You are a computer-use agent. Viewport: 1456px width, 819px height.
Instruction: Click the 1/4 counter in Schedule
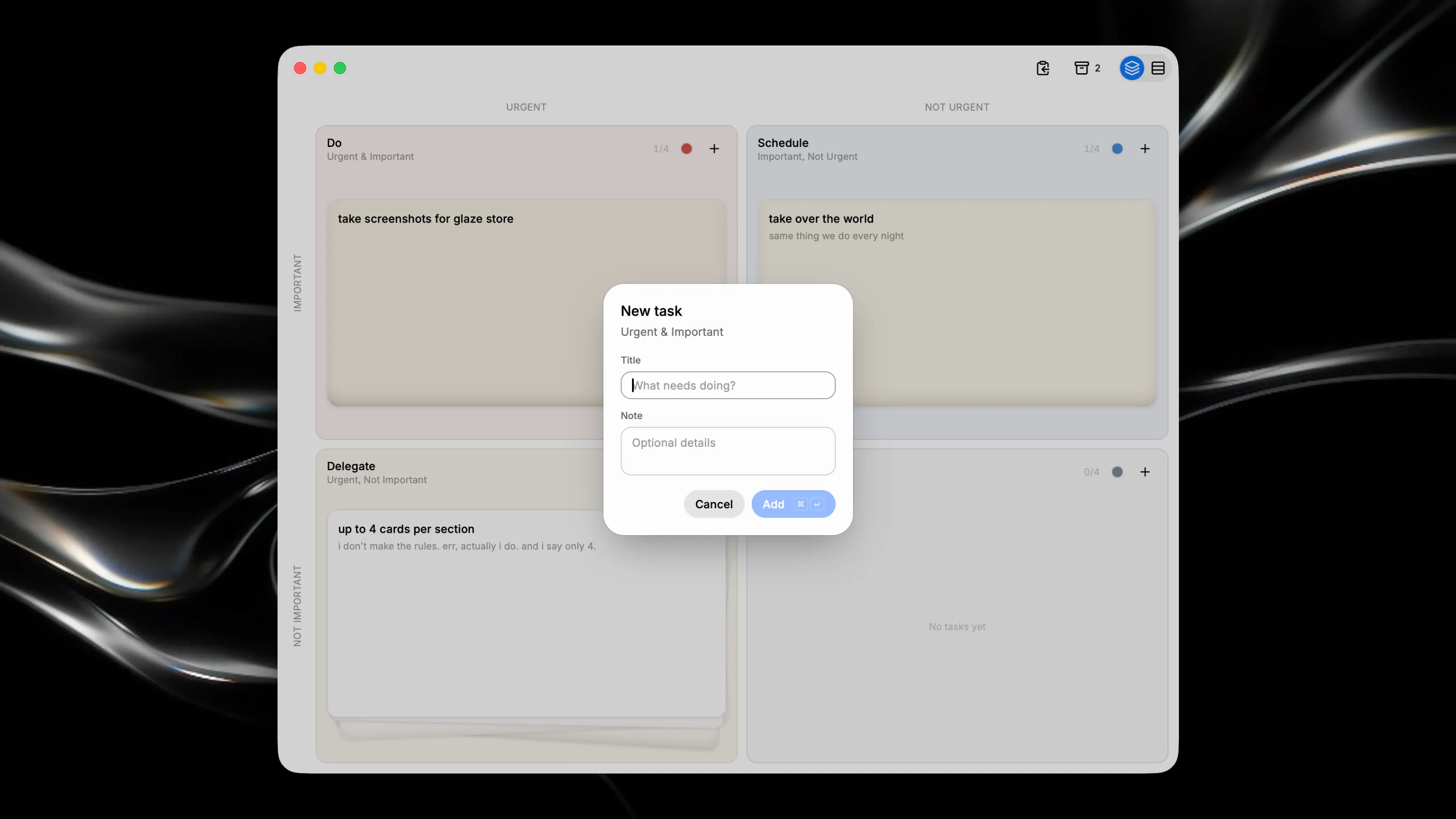(1091, 149)
